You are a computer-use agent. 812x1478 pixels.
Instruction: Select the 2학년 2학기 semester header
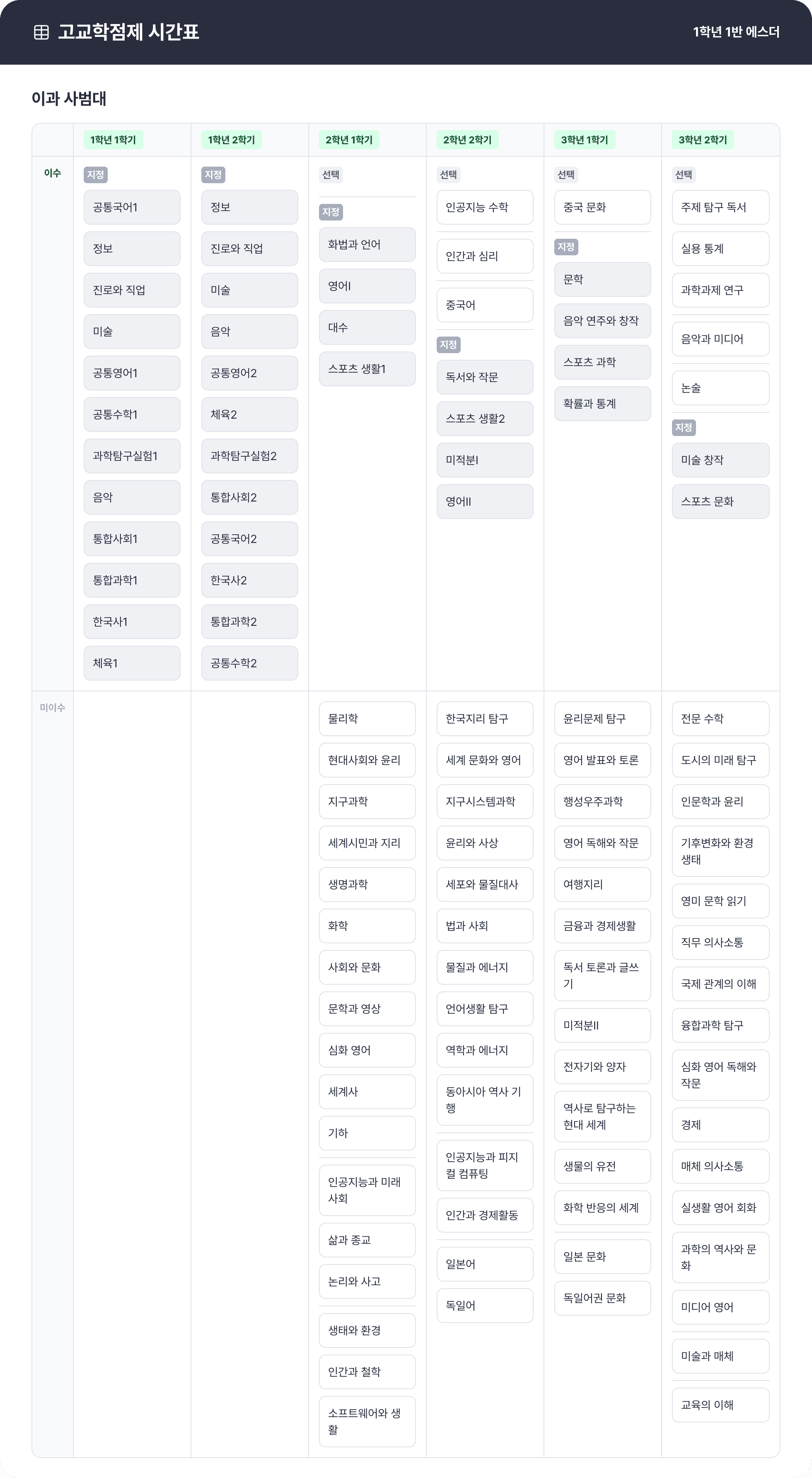tap(467, 140)
